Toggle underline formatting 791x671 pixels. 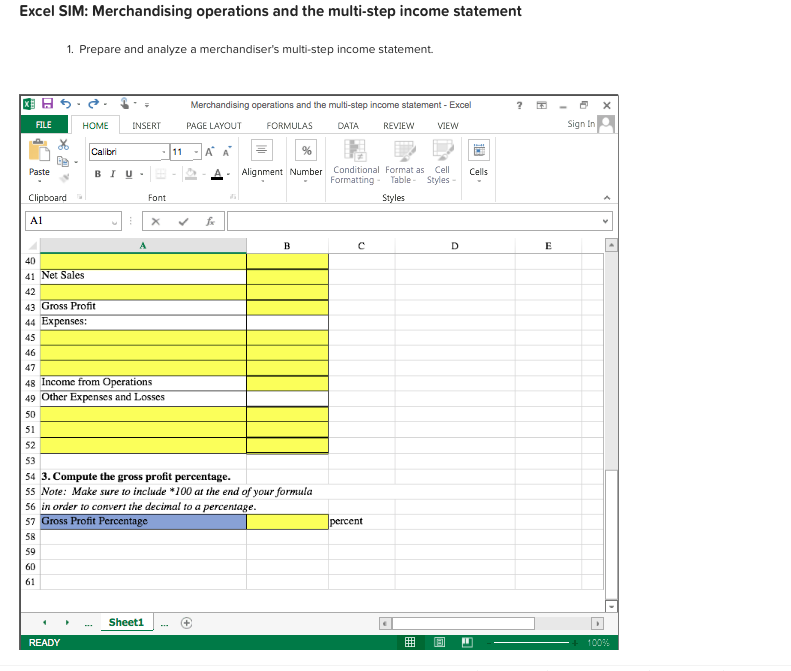click(x=129, y=174)
